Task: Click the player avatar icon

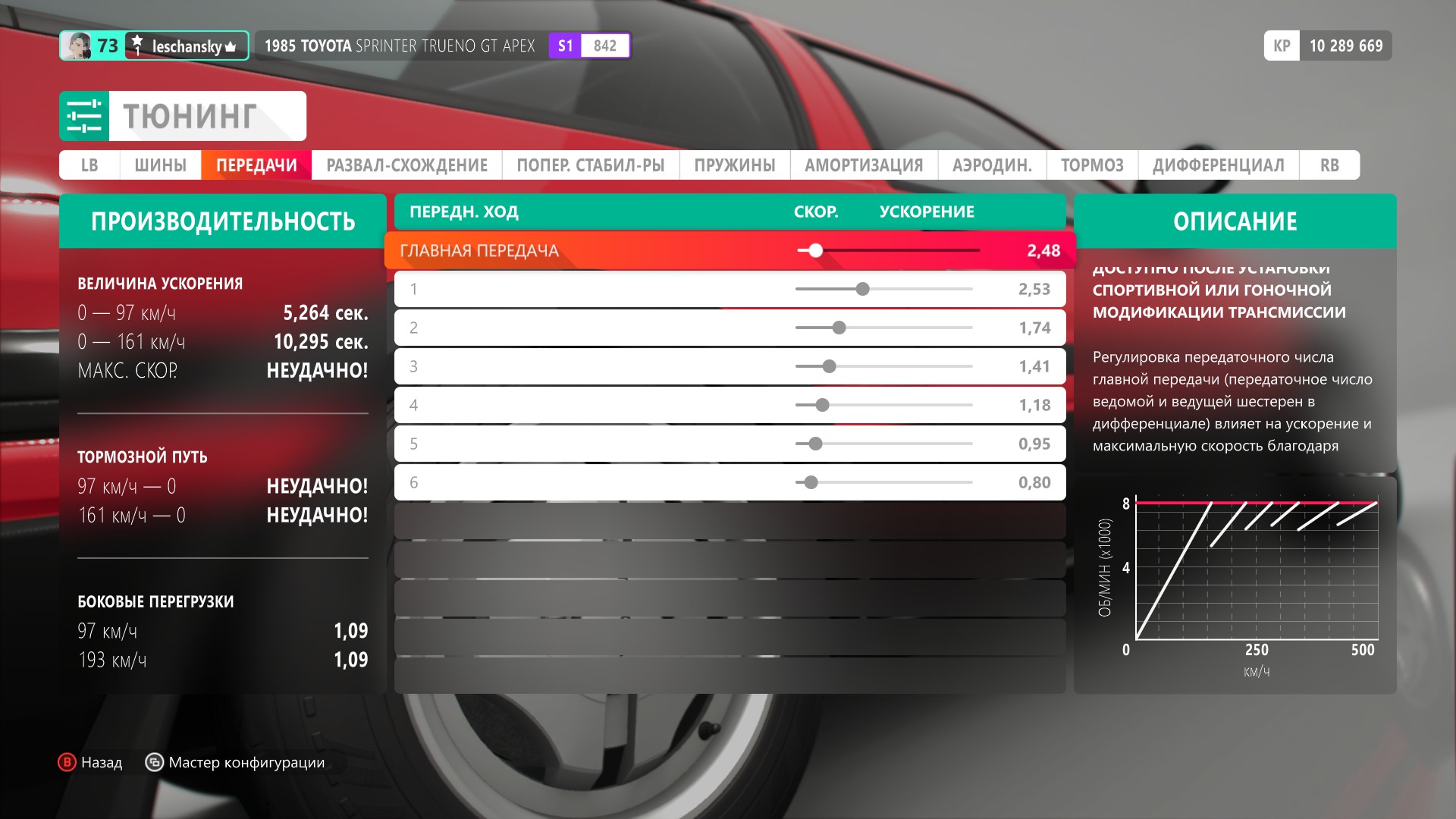Action: coord(76,45)
